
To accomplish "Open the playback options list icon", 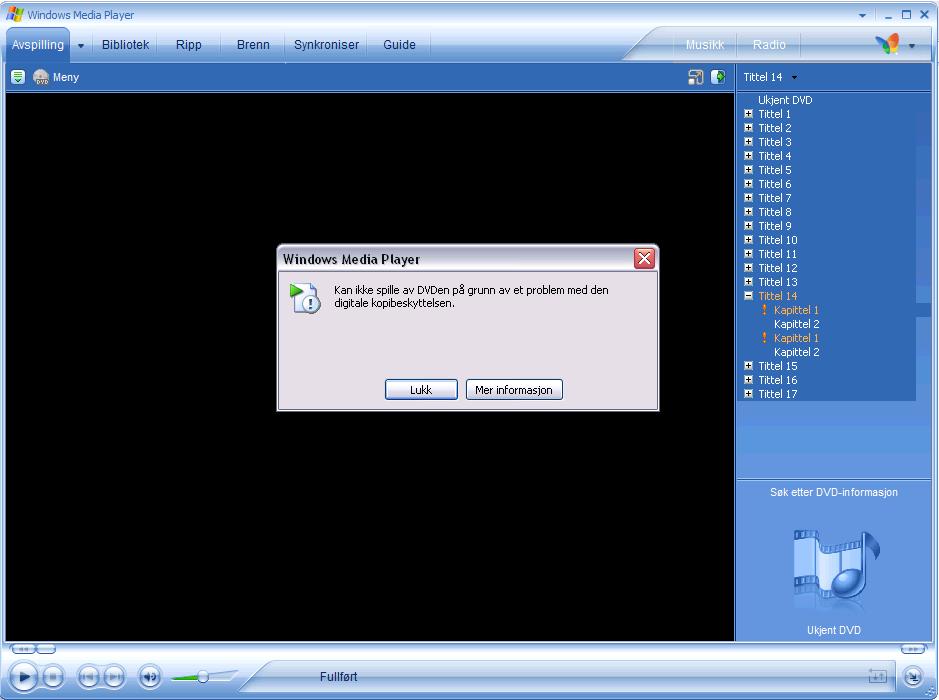I will pyautogui.click(x=18, y=77).
